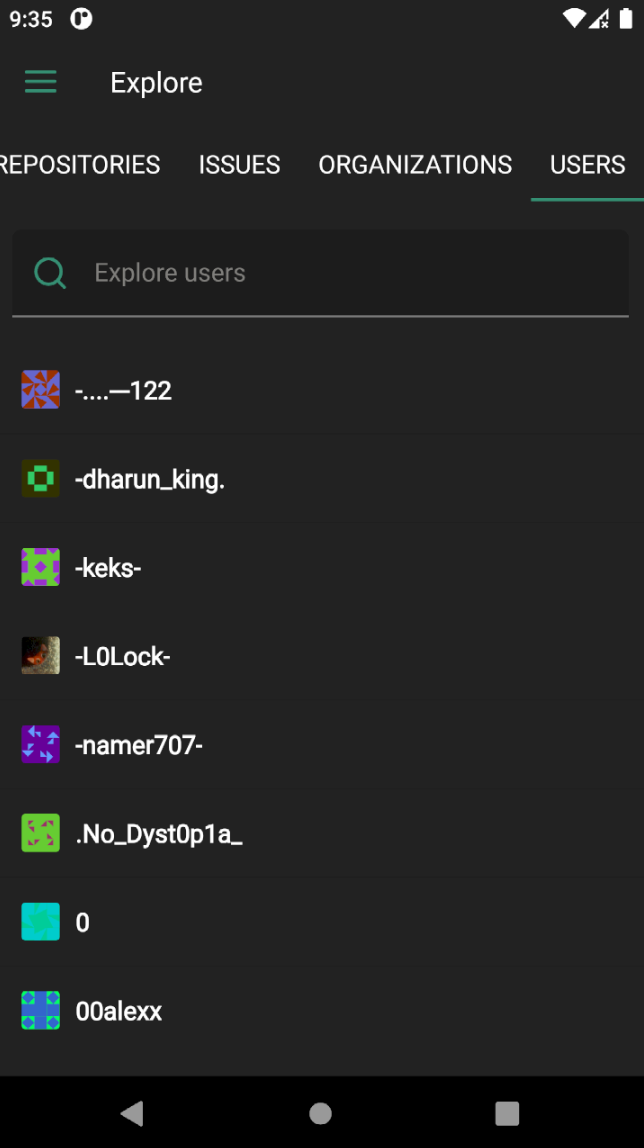Open the recent apps overview

coord(507,1113)
